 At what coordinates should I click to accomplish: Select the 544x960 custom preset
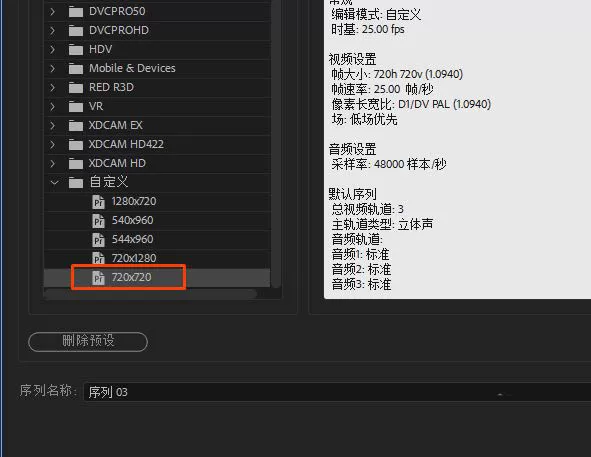132,239
